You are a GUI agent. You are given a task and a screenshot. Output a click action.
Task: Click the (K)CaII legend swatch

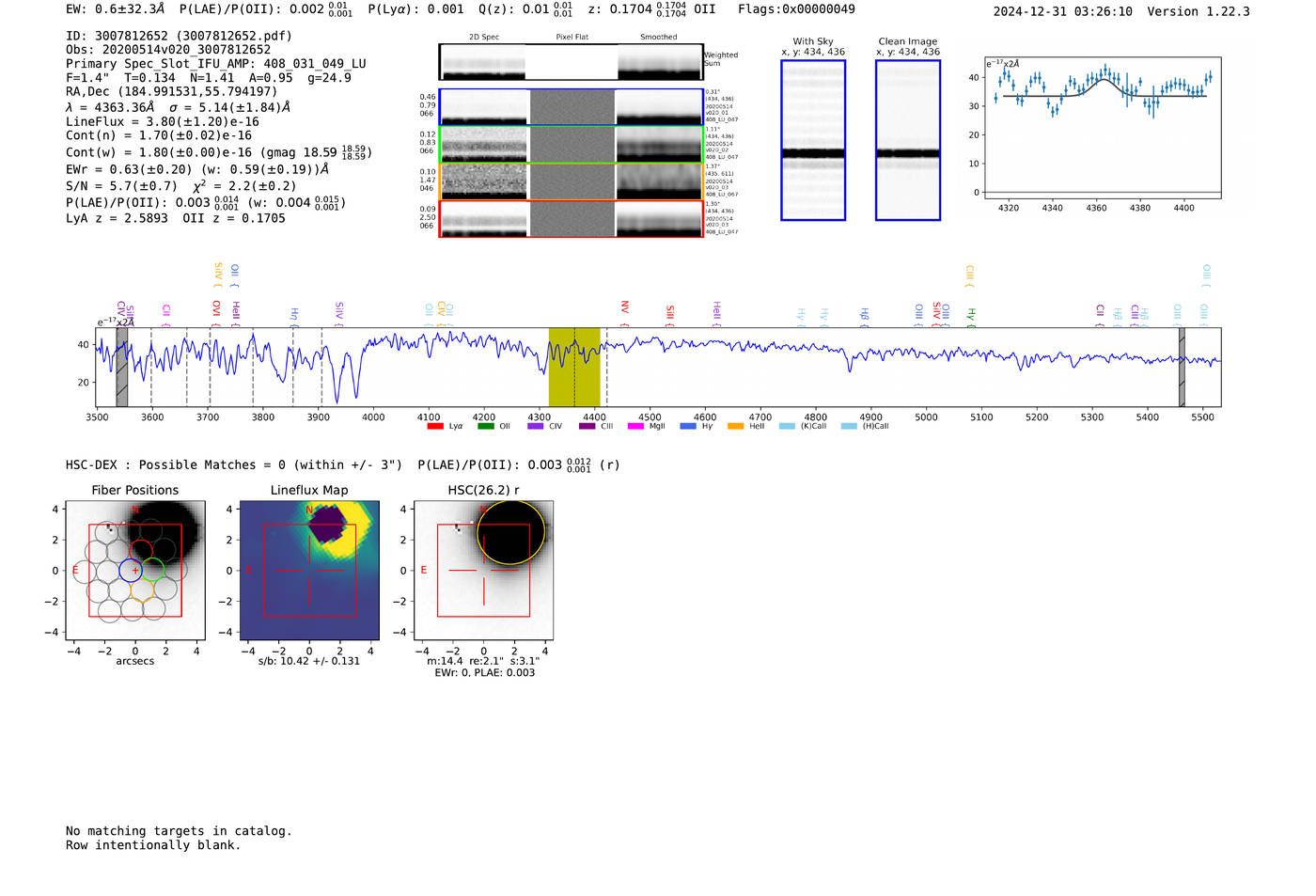(x=787, y=427)
